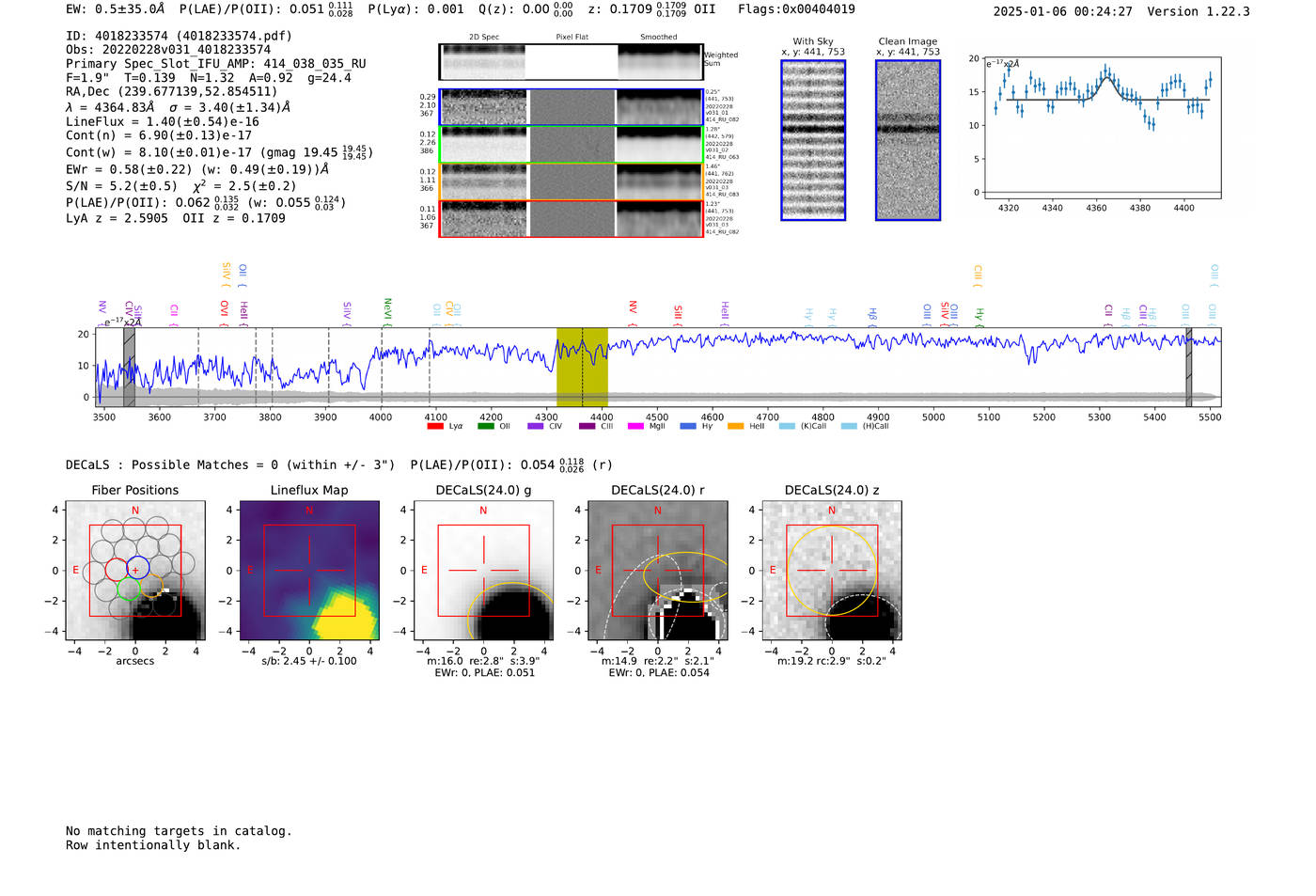This screenshot has width=1316, height=896.
Task: Click the CIV legend swatch
Action: coord(536,426)
